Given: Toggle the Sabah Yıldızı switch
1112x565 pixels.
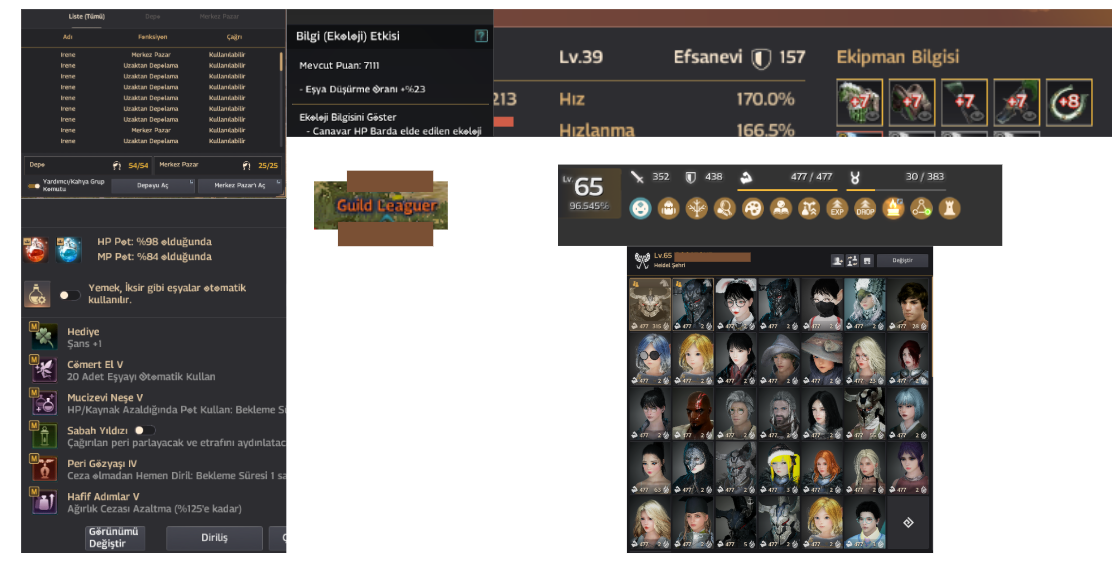Looking at the screenshot, I should click(x=145, y=430).
